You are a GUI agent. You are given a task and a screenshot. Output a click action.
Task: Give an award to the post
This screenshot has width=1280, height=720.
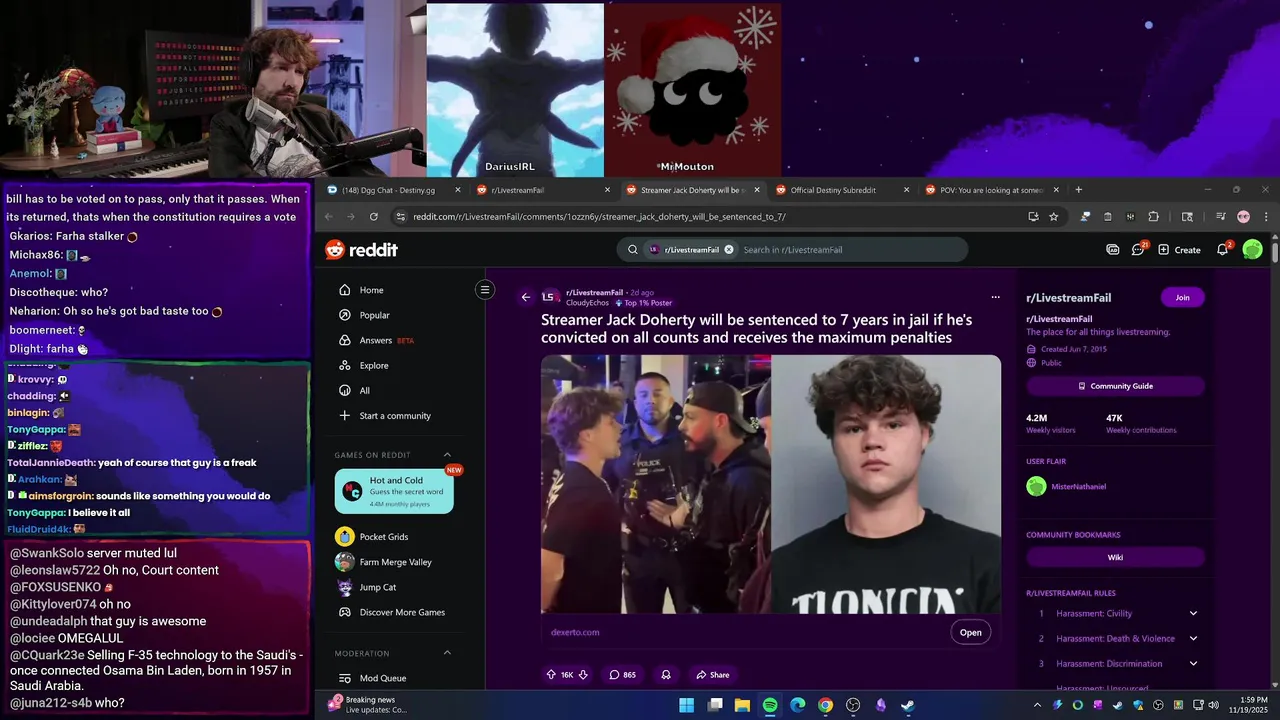[666, 675]
